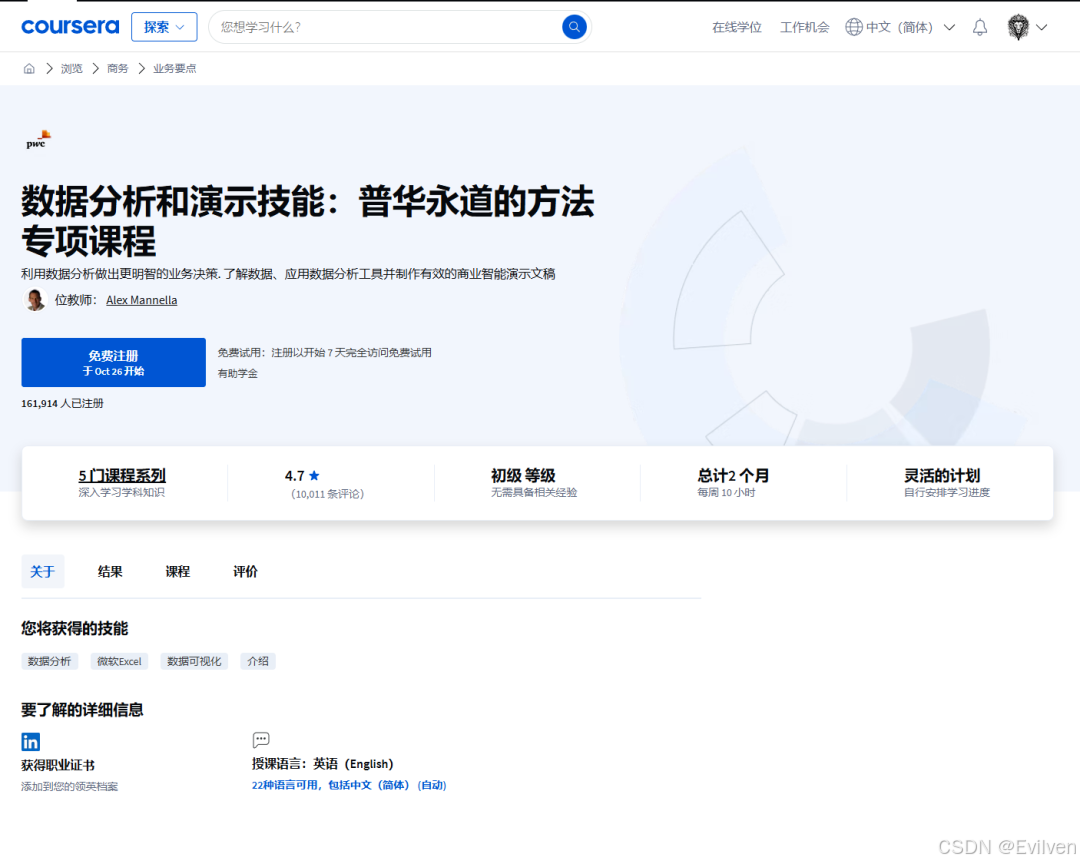Open the 5 门课程系列 link
This screenshot has height=864, width=1080.
tap(122, 475)
